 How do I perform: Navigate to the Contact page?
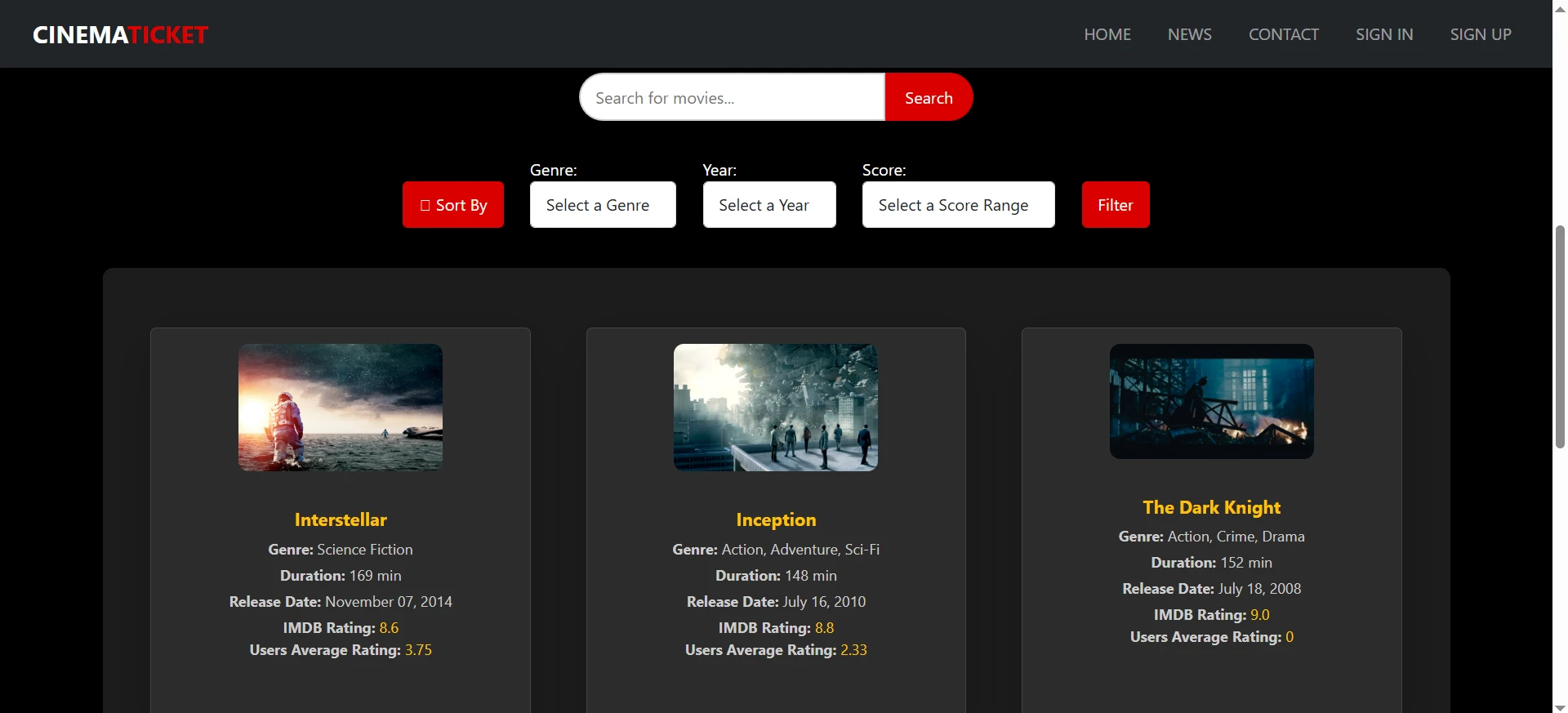(x=1283, y=34)
